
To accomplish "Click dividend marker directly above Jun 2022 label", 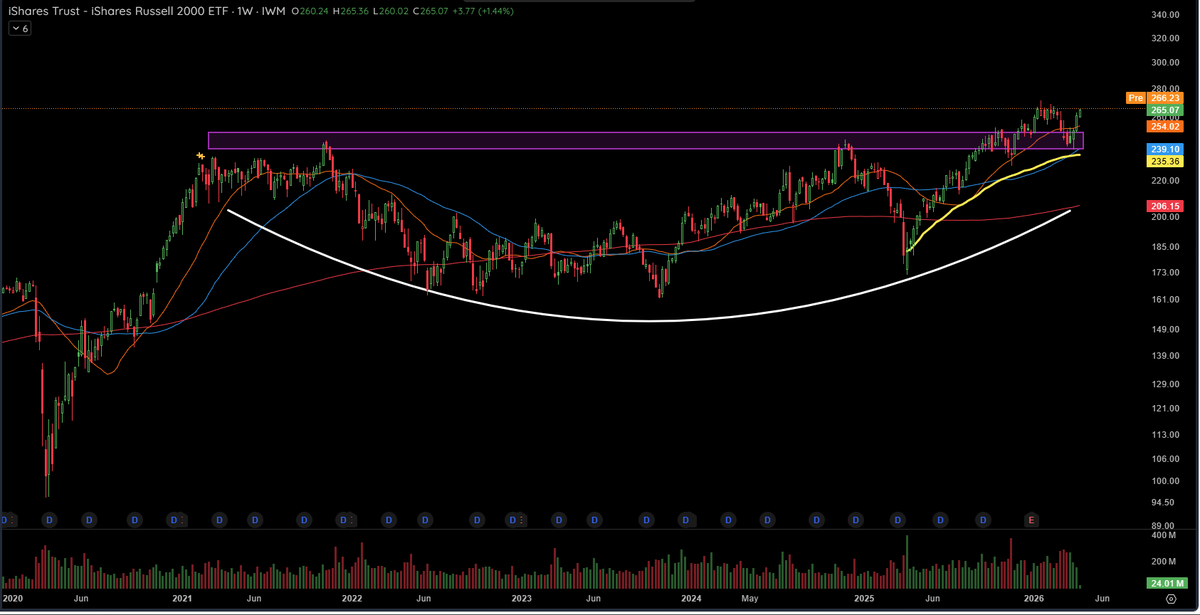I will tap(426, 521).
